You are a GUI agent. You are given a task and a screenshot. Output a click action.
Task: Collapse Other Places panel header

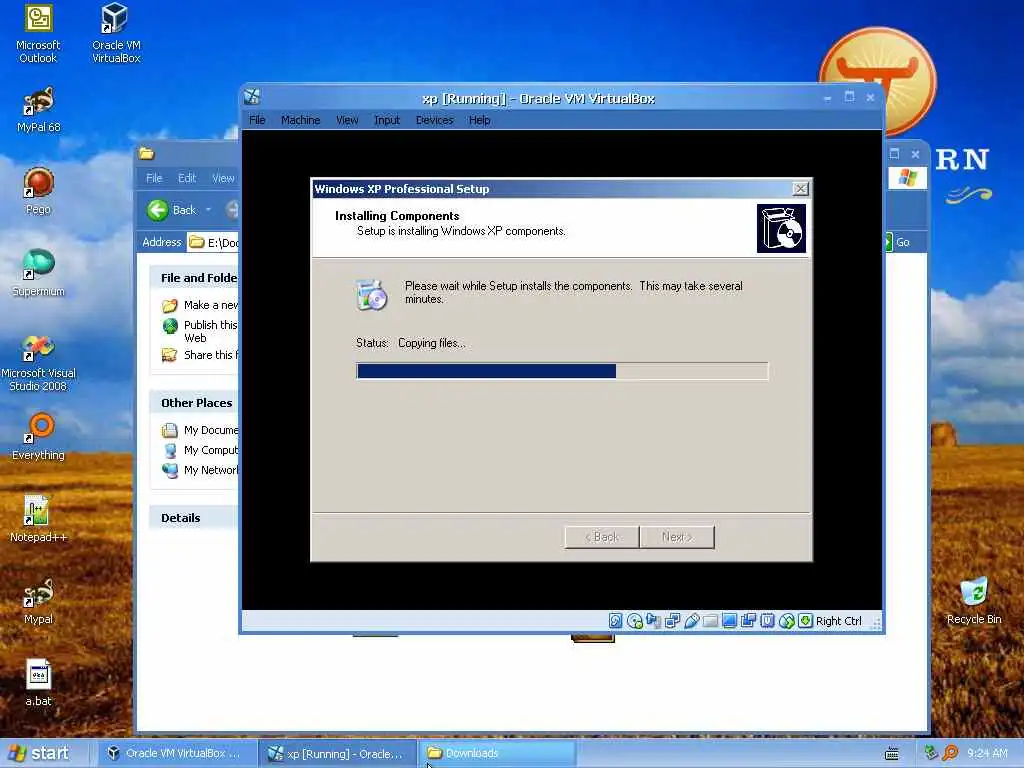click(195, 403)
